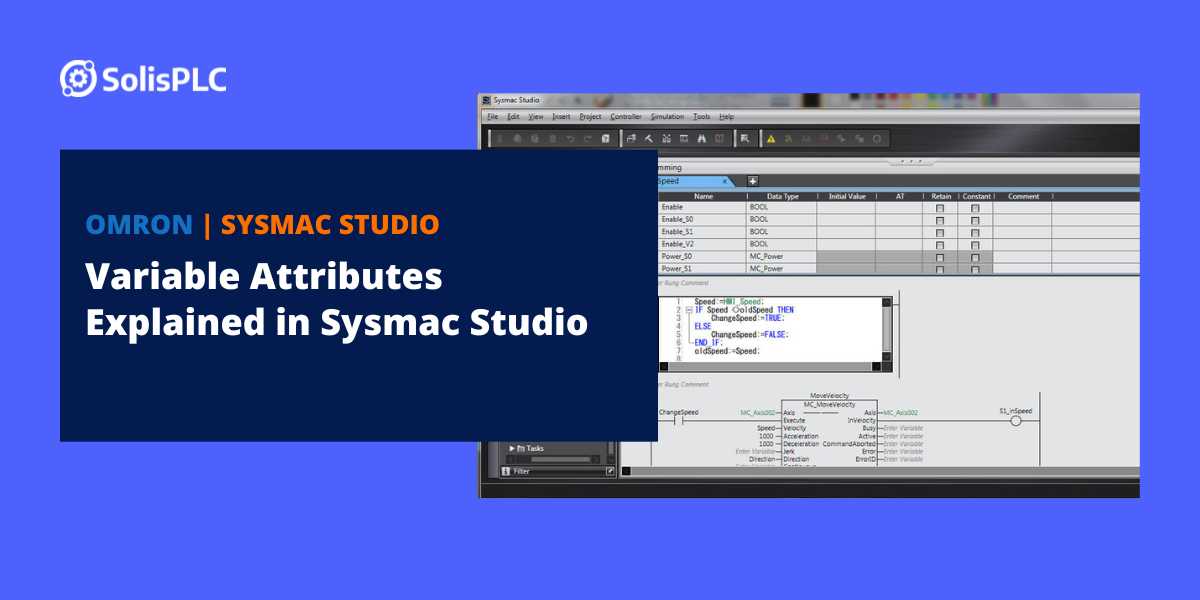
Task: Select the Enable_S1 variable name cell
Action: click(x=702, y=232)
